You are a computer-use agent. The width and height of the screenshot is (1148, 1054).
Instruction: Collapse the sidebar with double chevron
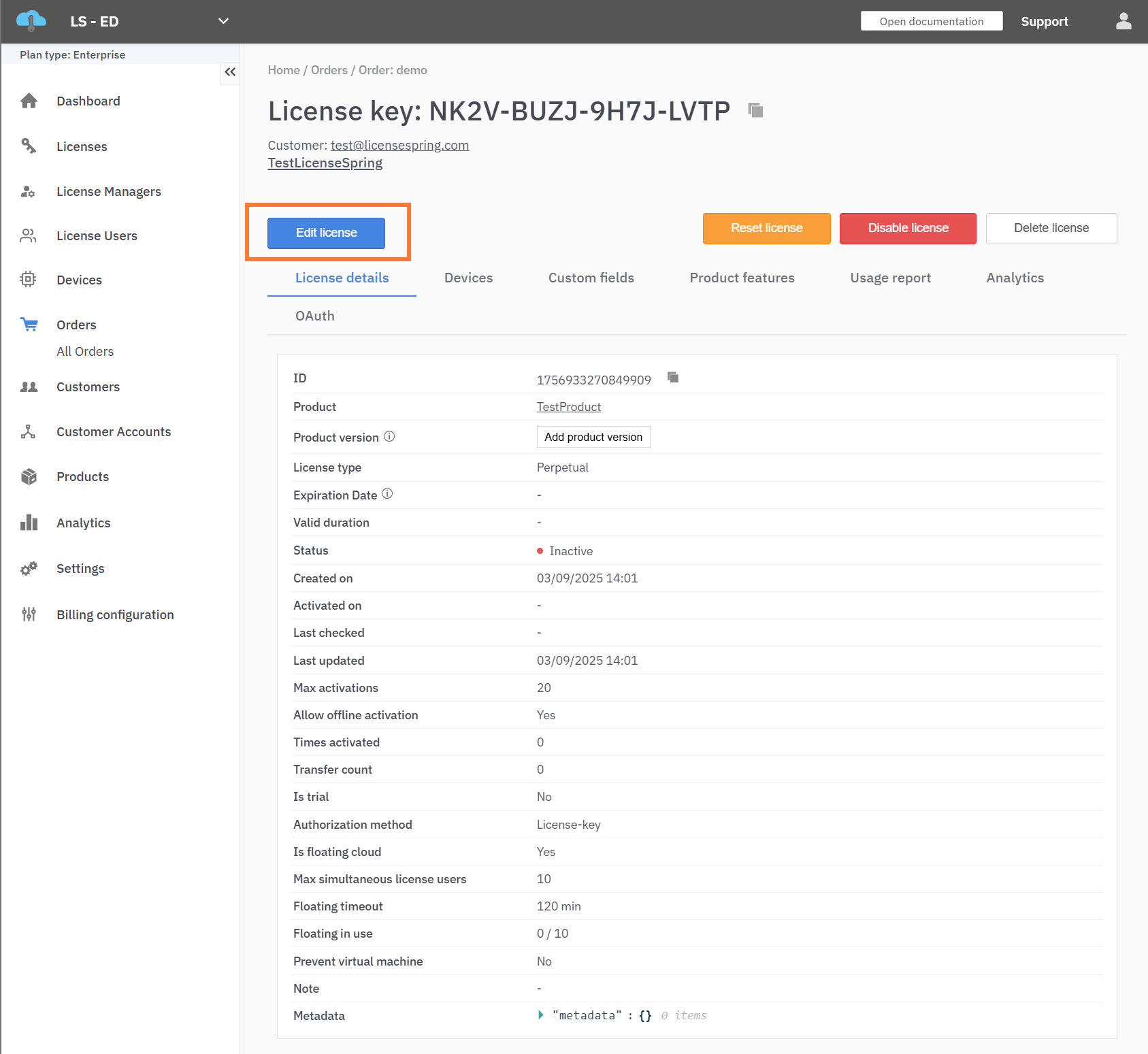[230, 72]
